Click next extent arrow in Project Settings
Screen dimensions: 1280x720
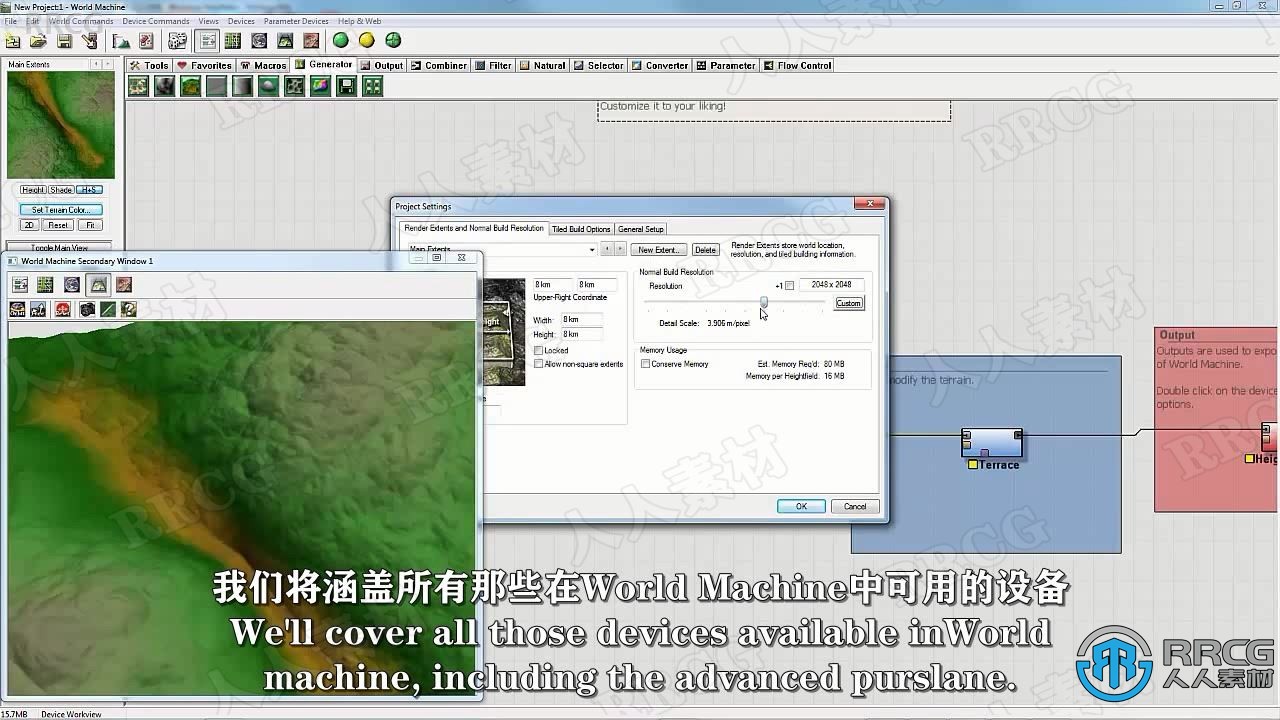(x=620, y=250)
